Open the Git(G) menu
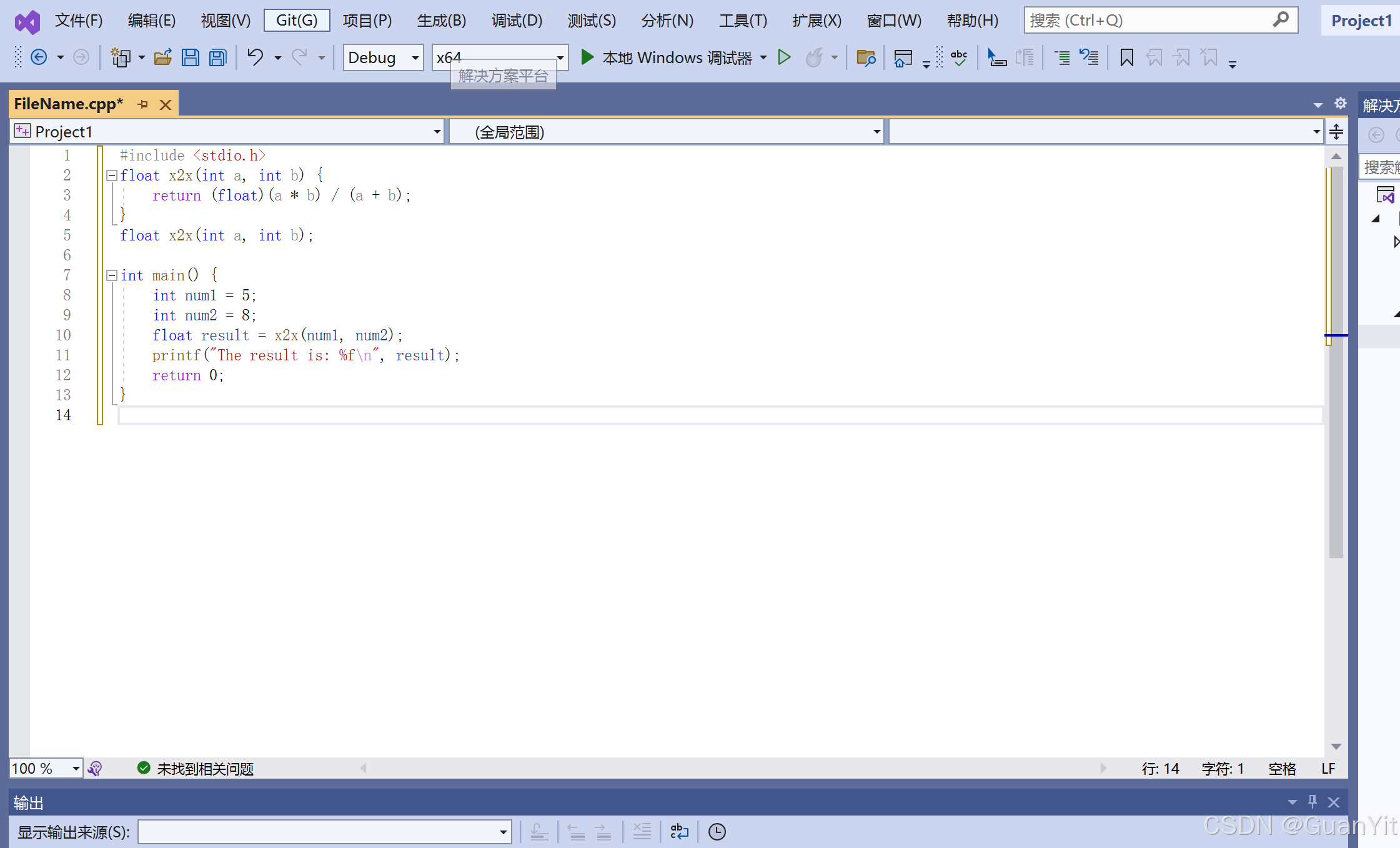 [x=297, y=21]
